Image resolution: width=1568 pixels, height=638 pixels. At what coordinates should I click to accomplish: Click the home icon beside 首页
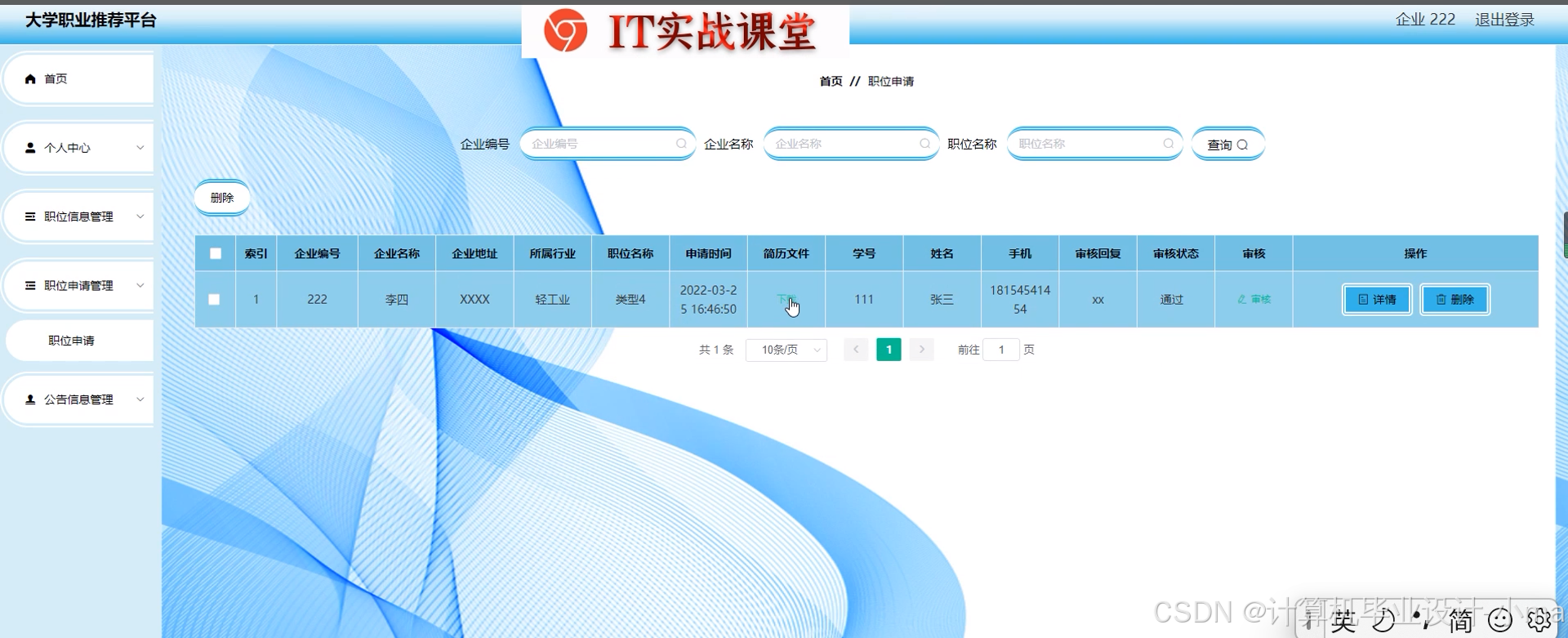(30, 79)
